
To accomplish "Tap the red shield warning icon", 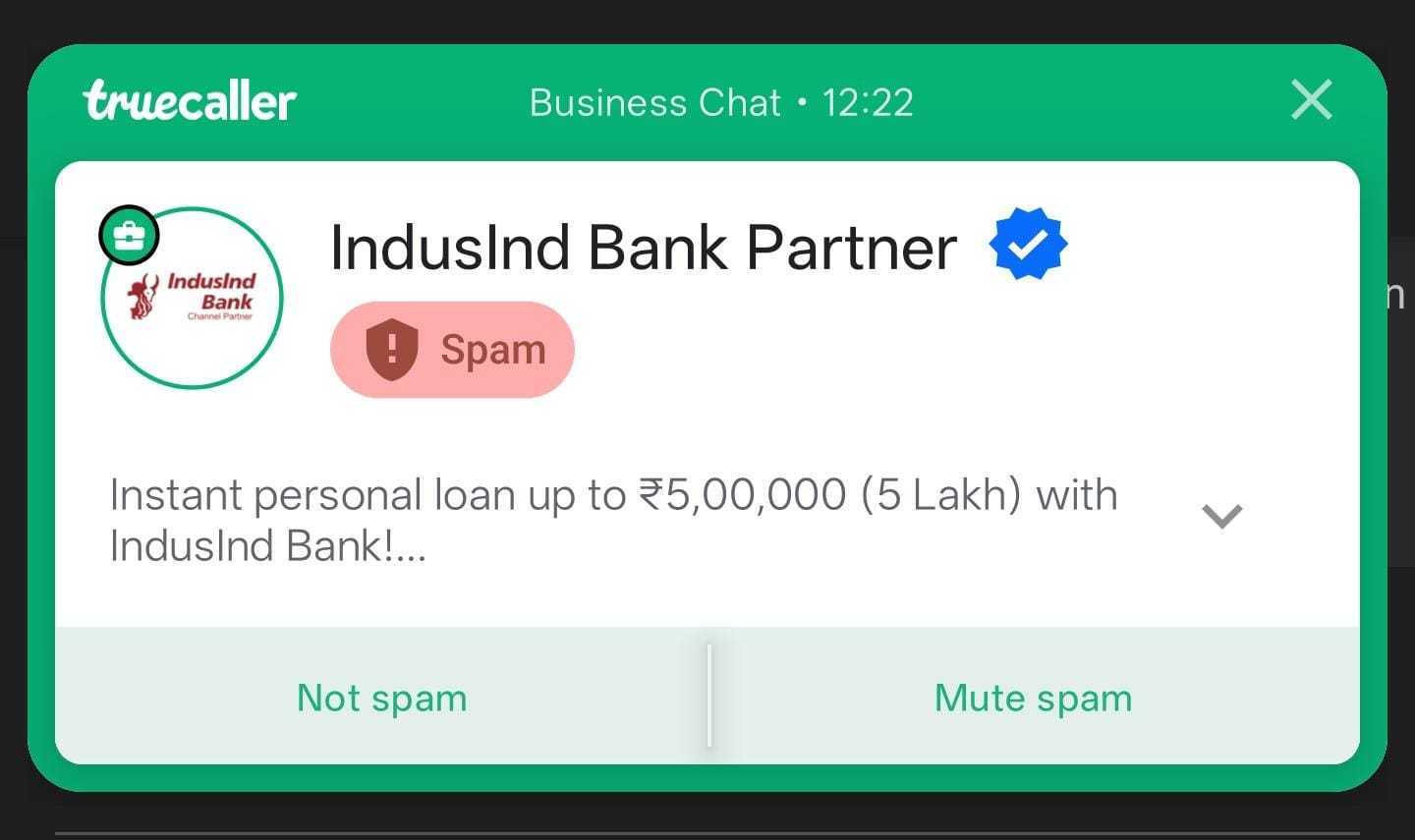I will tap(392, 350).
